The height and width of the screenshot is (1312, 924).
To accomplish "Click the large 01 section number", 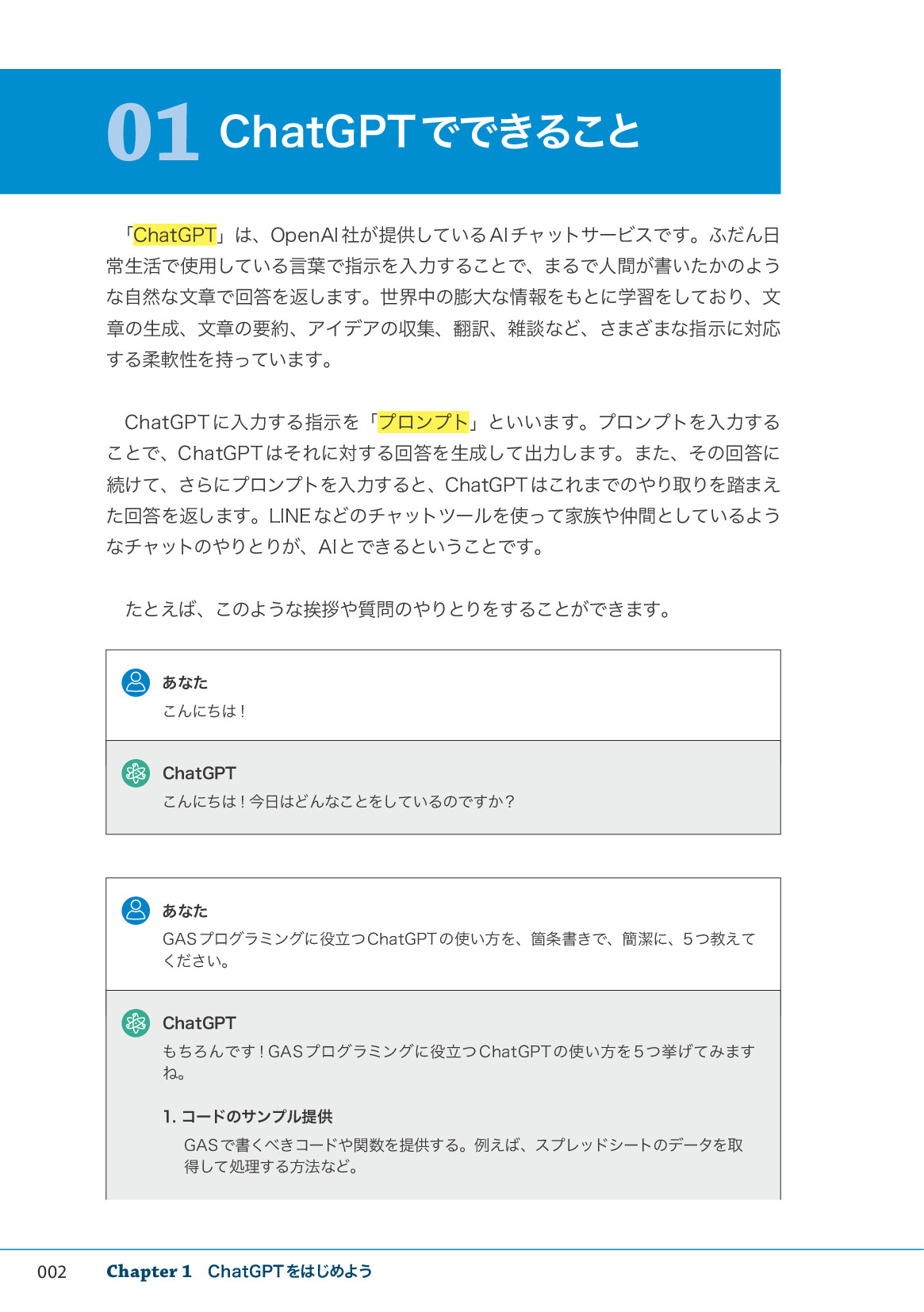I will click(x=152, y=132).
